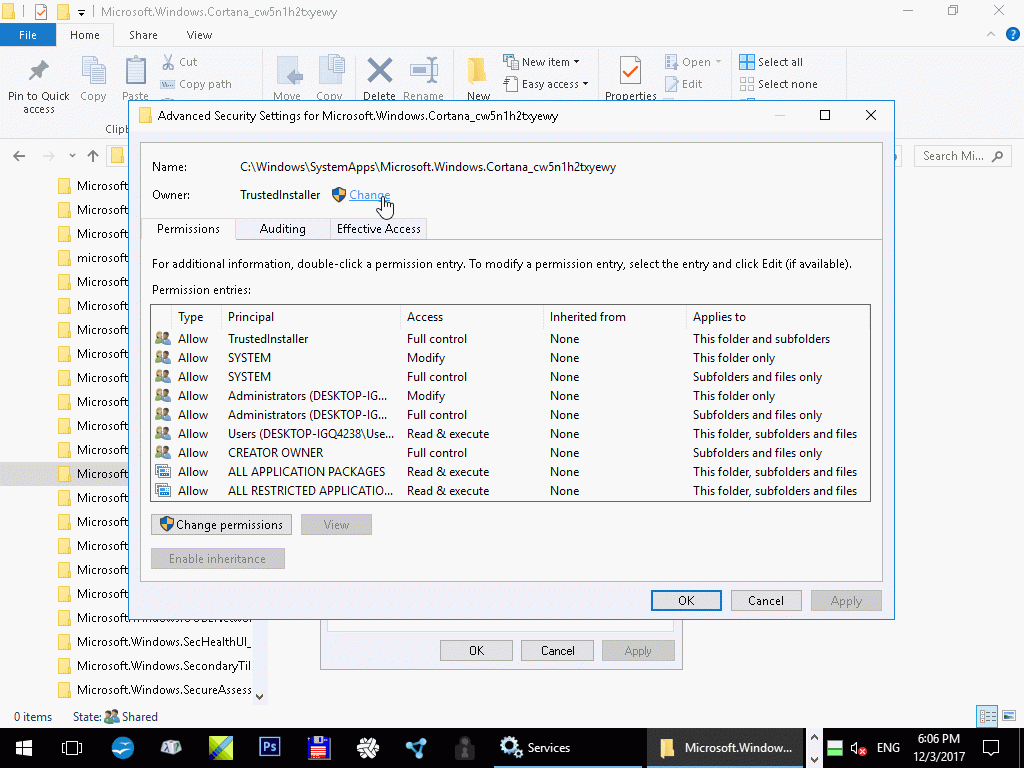Click the Change owner link
Viewport: 1024px width, 768px height.
pyautogui.click(x=370, y=195)
